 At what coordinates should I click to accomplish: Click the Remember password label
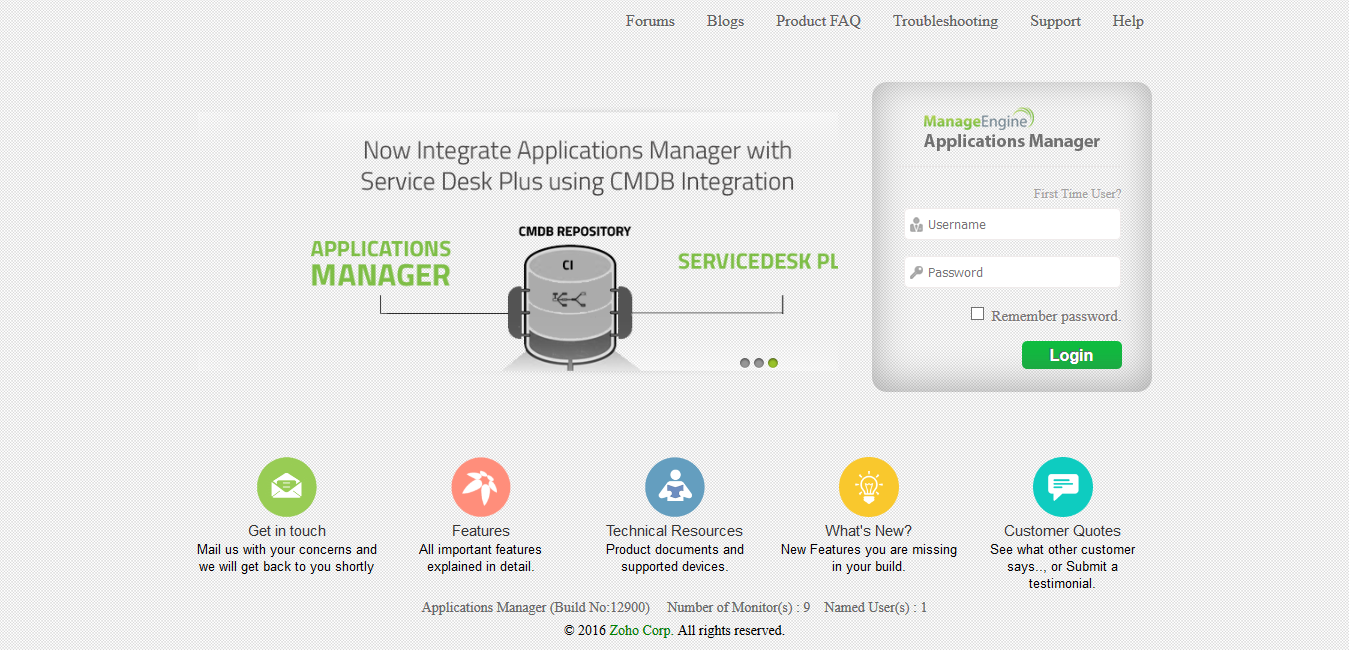tap(1056, 316)
